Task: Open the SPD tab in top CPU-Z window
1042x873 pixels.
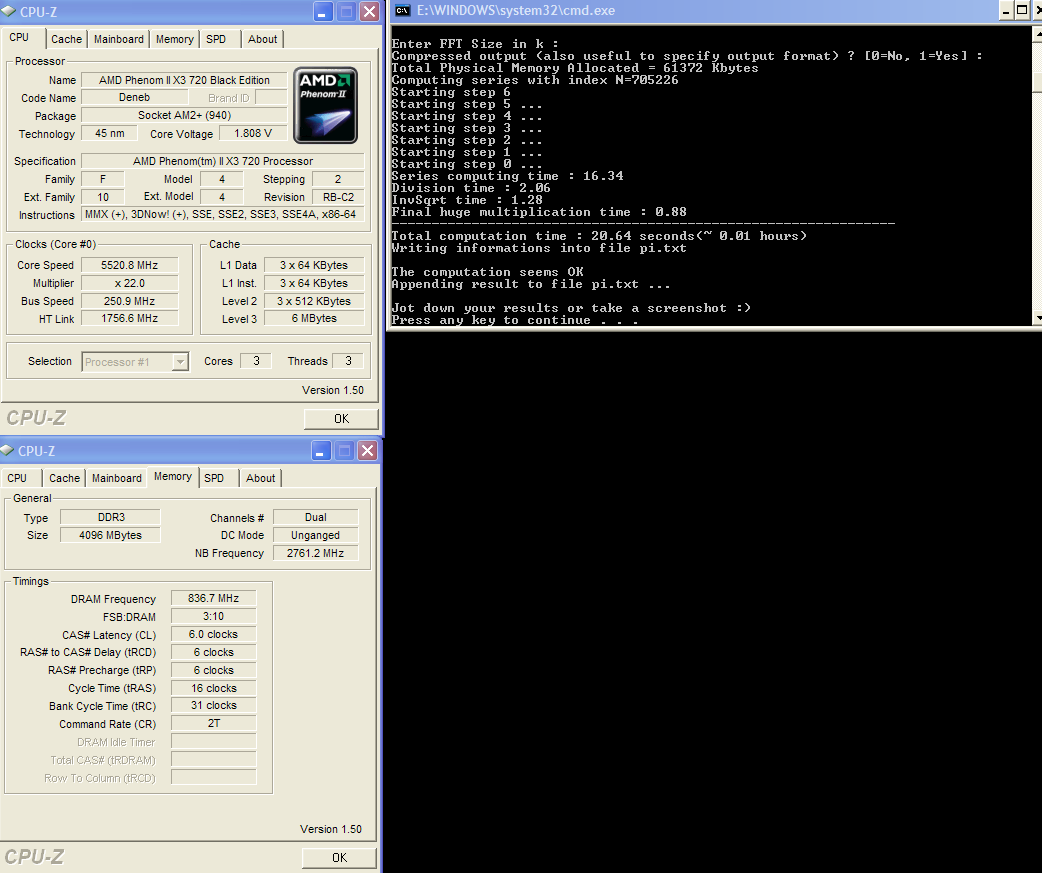Action: point(216,39)
